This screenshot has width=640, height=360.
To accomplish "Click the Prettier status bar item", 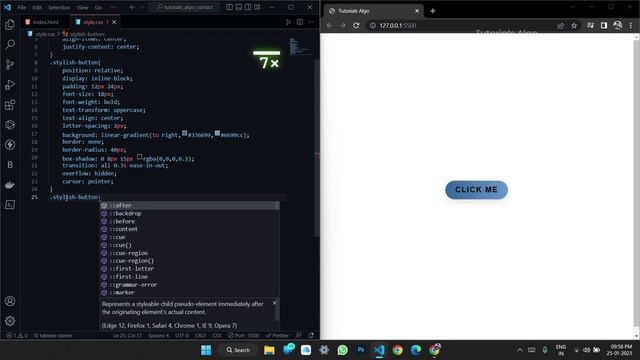I will tap(277, 336).
